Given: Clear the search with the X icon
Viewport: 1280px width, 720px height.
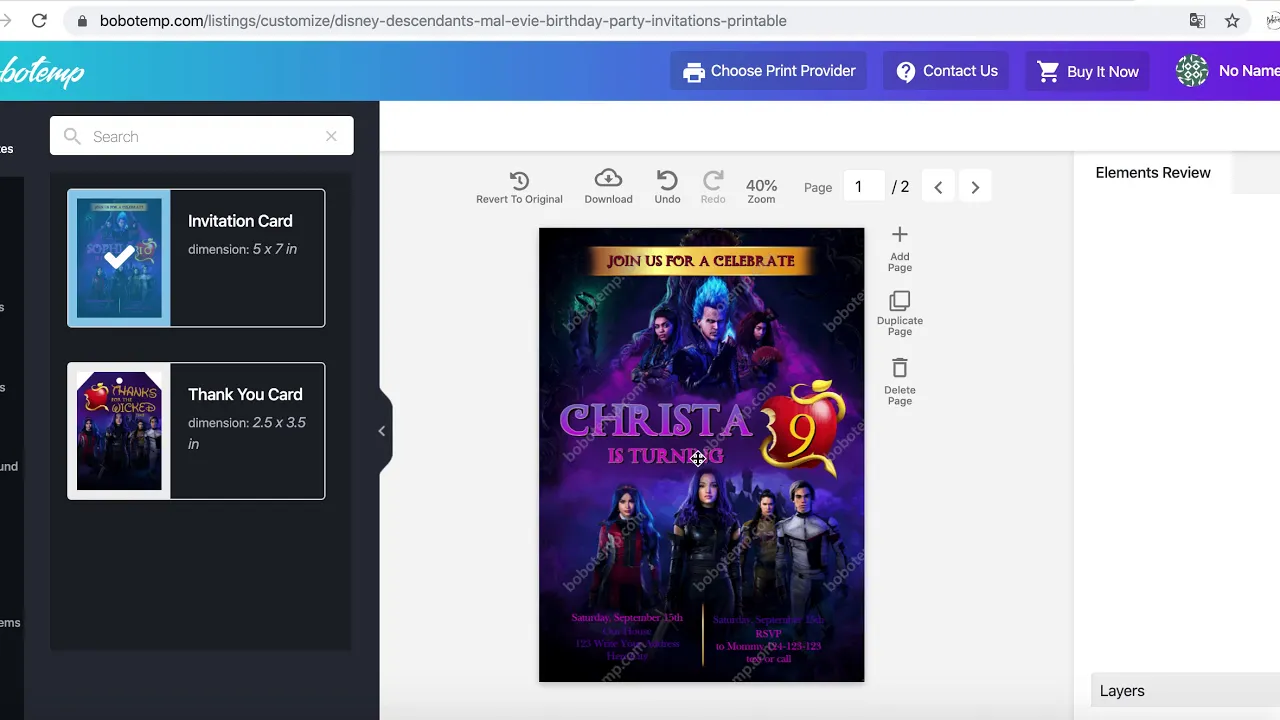Looking at the screenshot, I should pos(331,136).
